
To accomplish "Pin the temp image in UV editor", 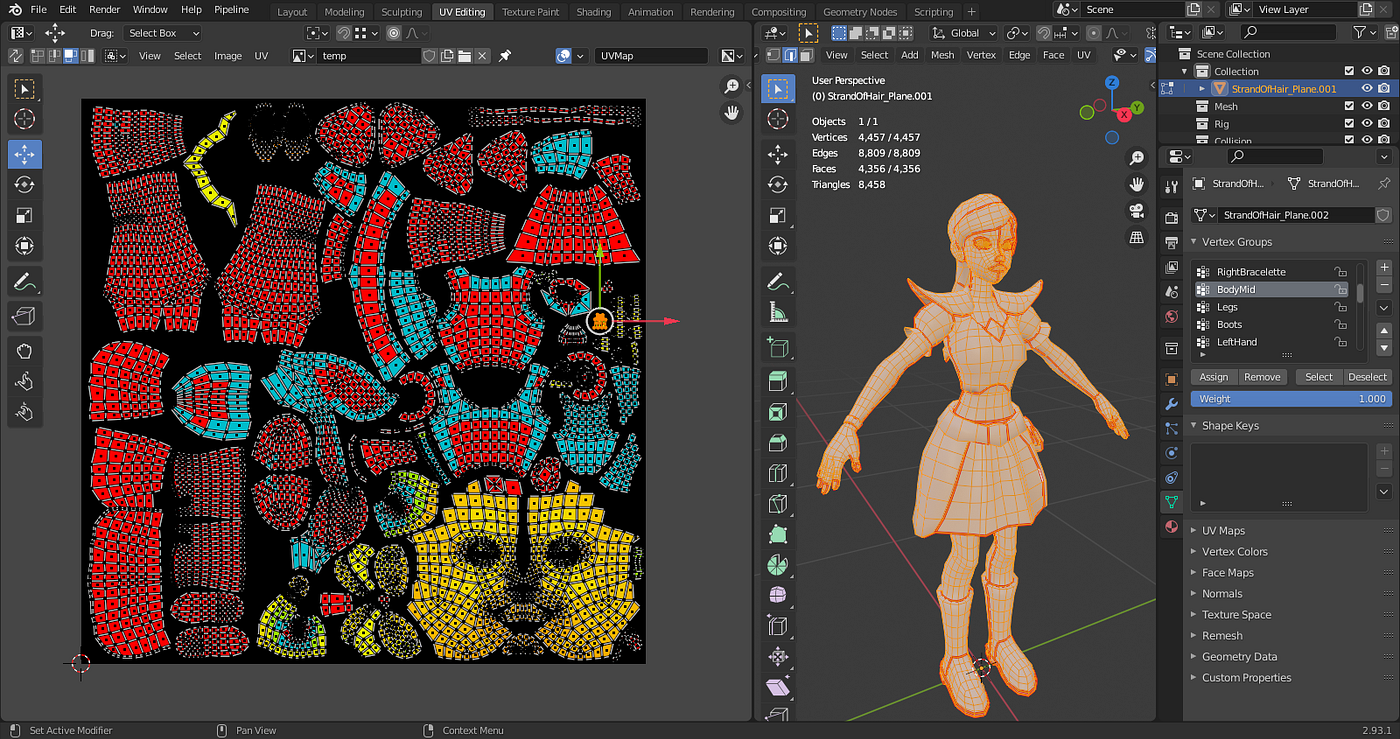I will click(506, 56).
